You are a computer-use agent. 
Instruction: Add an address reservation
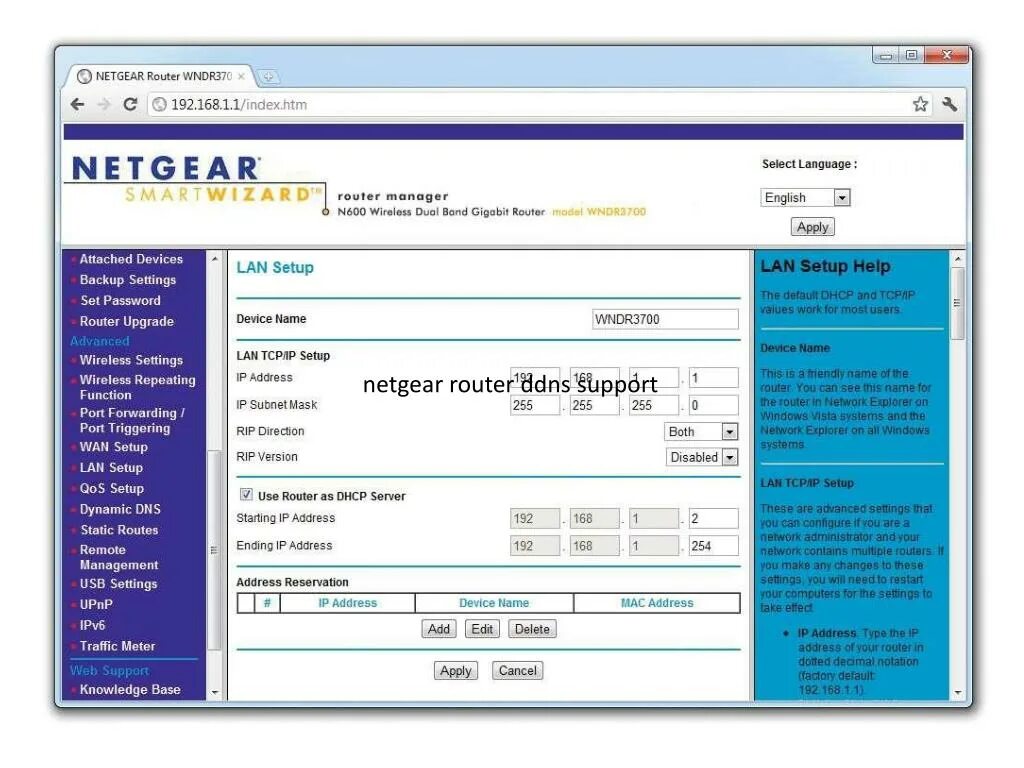(x=438, y=630)
